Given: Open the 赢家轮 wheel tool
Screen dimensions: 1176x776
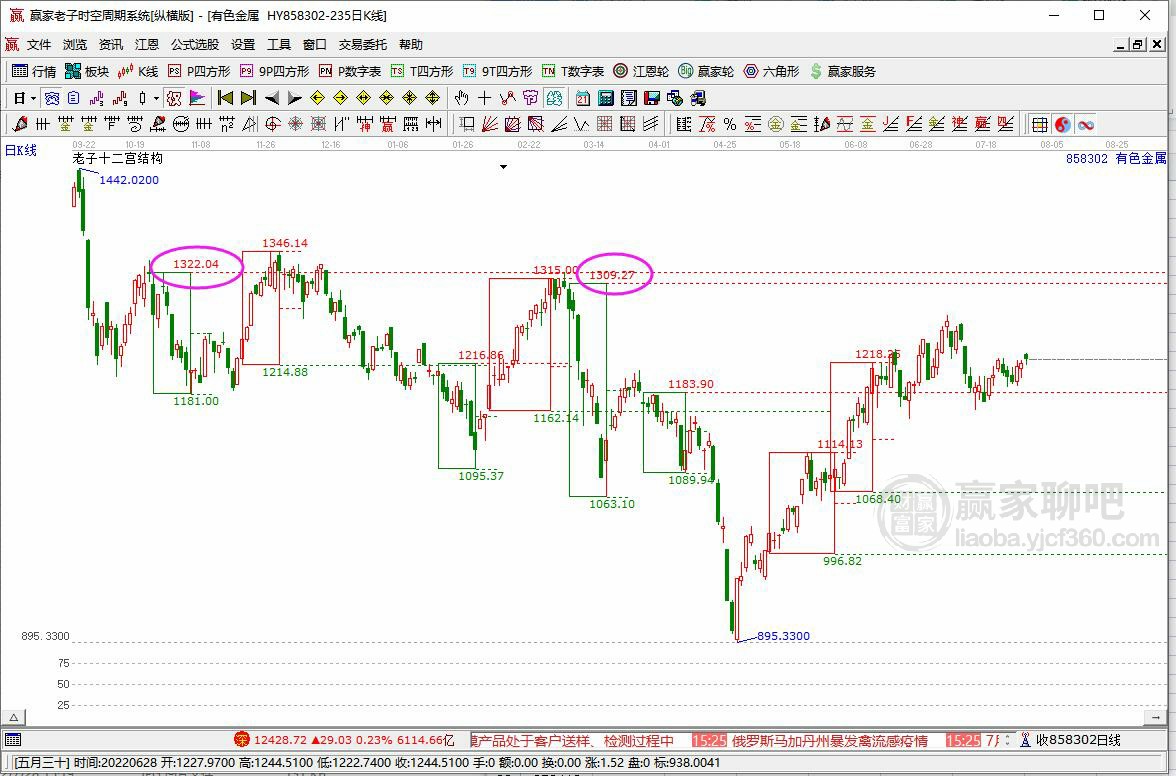Looking at the screenshot, I should click(x=706, y=71).
